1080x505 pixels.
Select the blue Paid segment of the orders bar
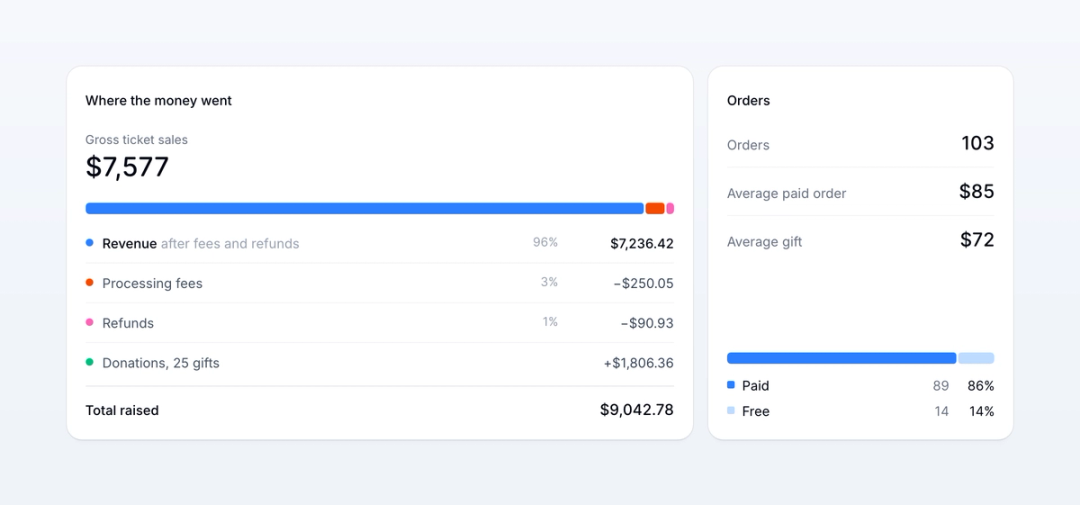(x=842, y=358)
